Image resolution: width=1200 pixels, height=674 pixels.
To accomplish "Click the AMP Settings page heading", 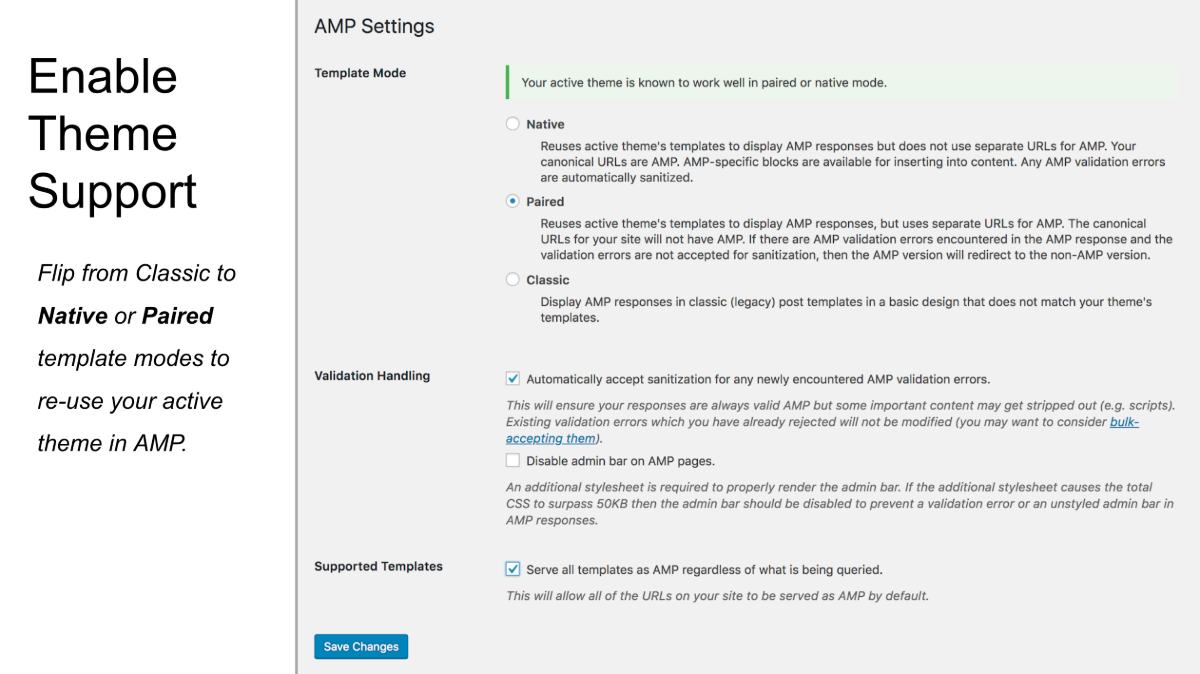I will click(374, 27).
